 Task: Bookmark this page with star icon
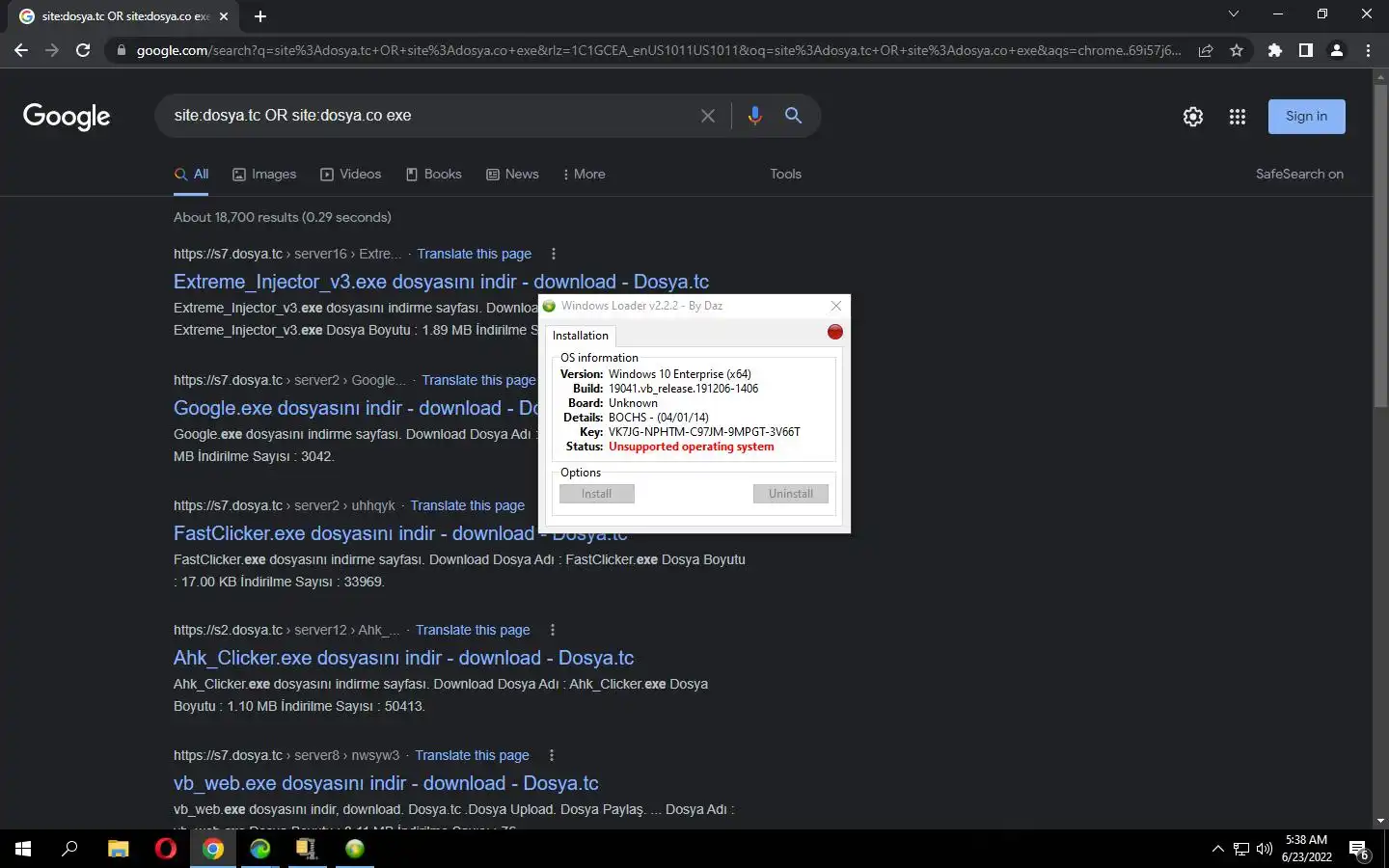(x=1237, y=50)
